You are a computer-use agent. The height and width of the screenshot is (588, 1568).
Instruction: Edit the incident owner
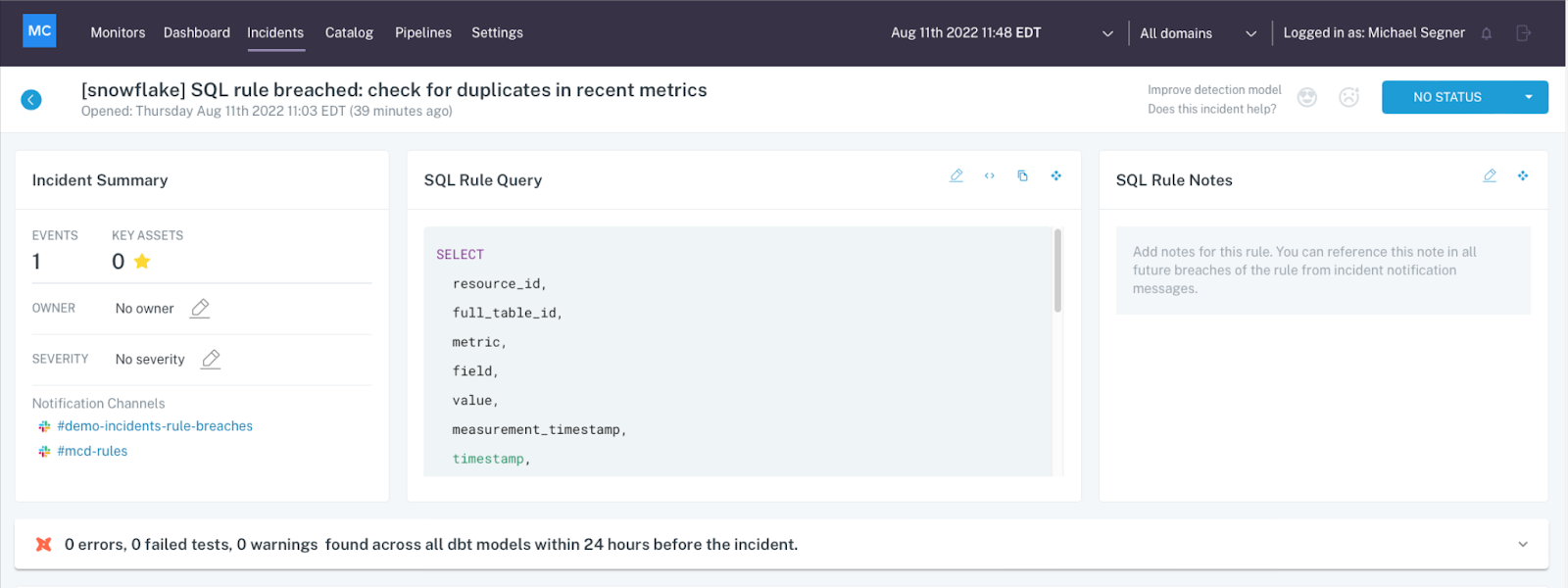tap(200, 308)
